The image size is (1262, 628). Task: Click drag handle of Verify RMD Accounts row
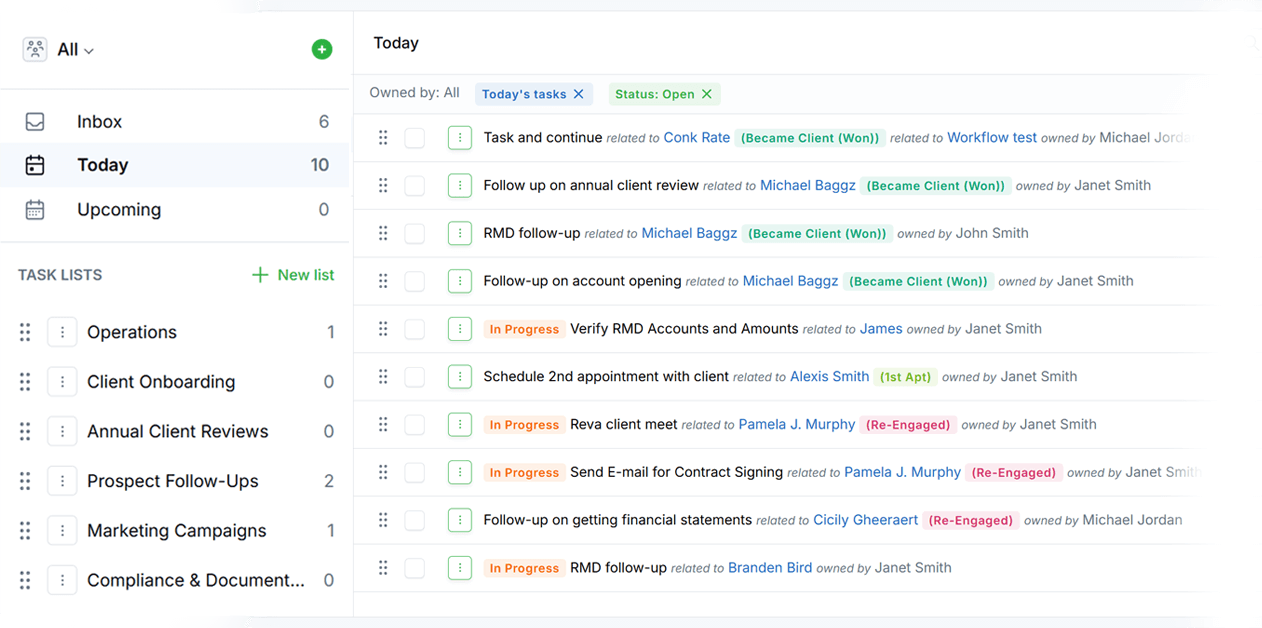pos(383,329)
